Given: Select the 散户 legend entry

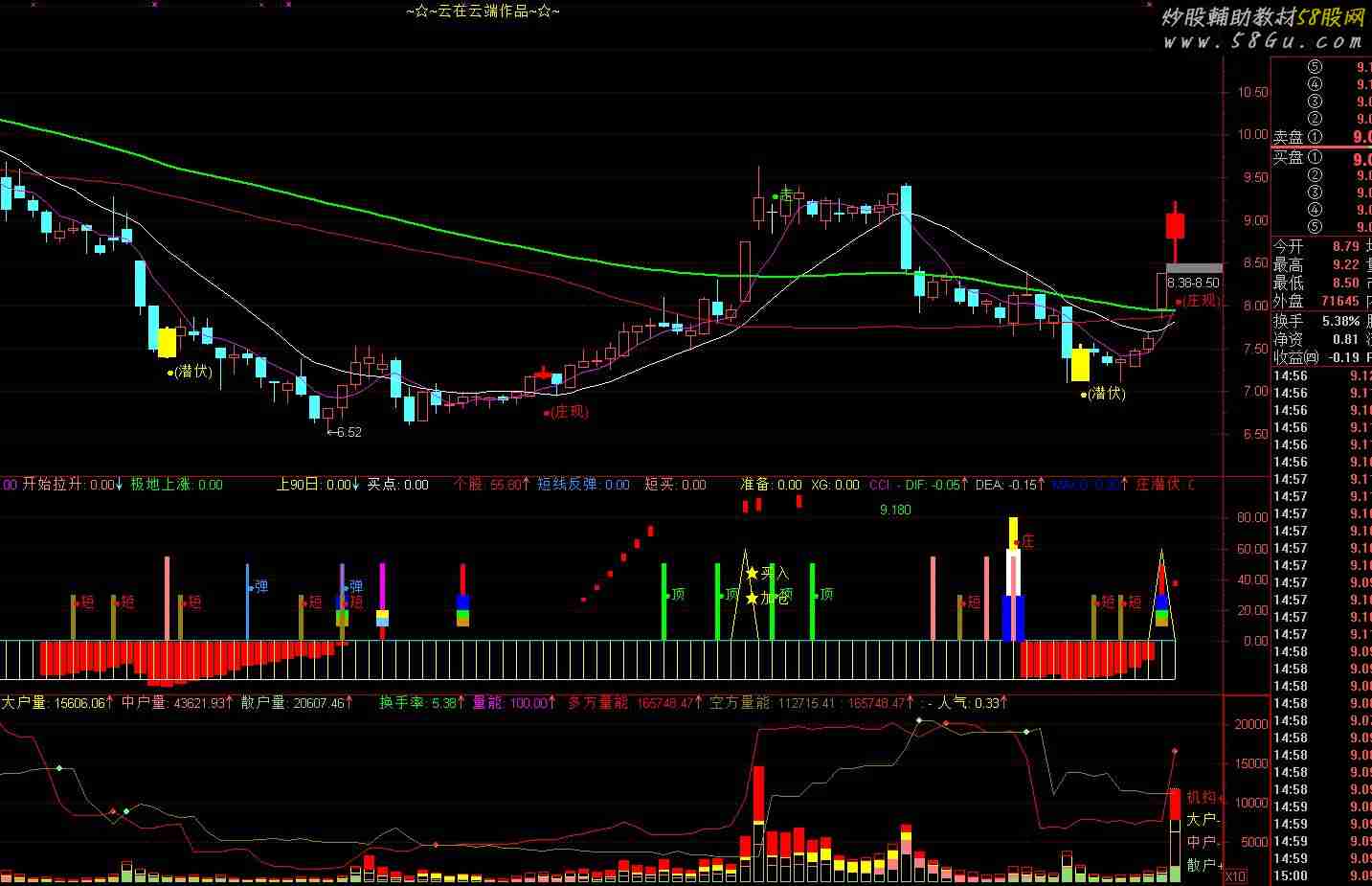Looking at the screenshot, I should click(x=1202, y=864).
